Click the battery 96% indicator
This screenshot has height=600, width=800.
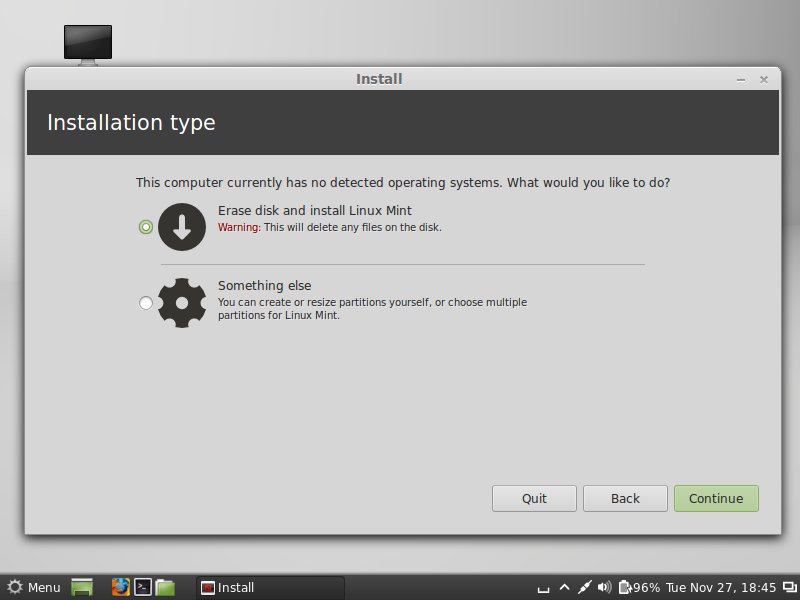click(x=639, y=588)
